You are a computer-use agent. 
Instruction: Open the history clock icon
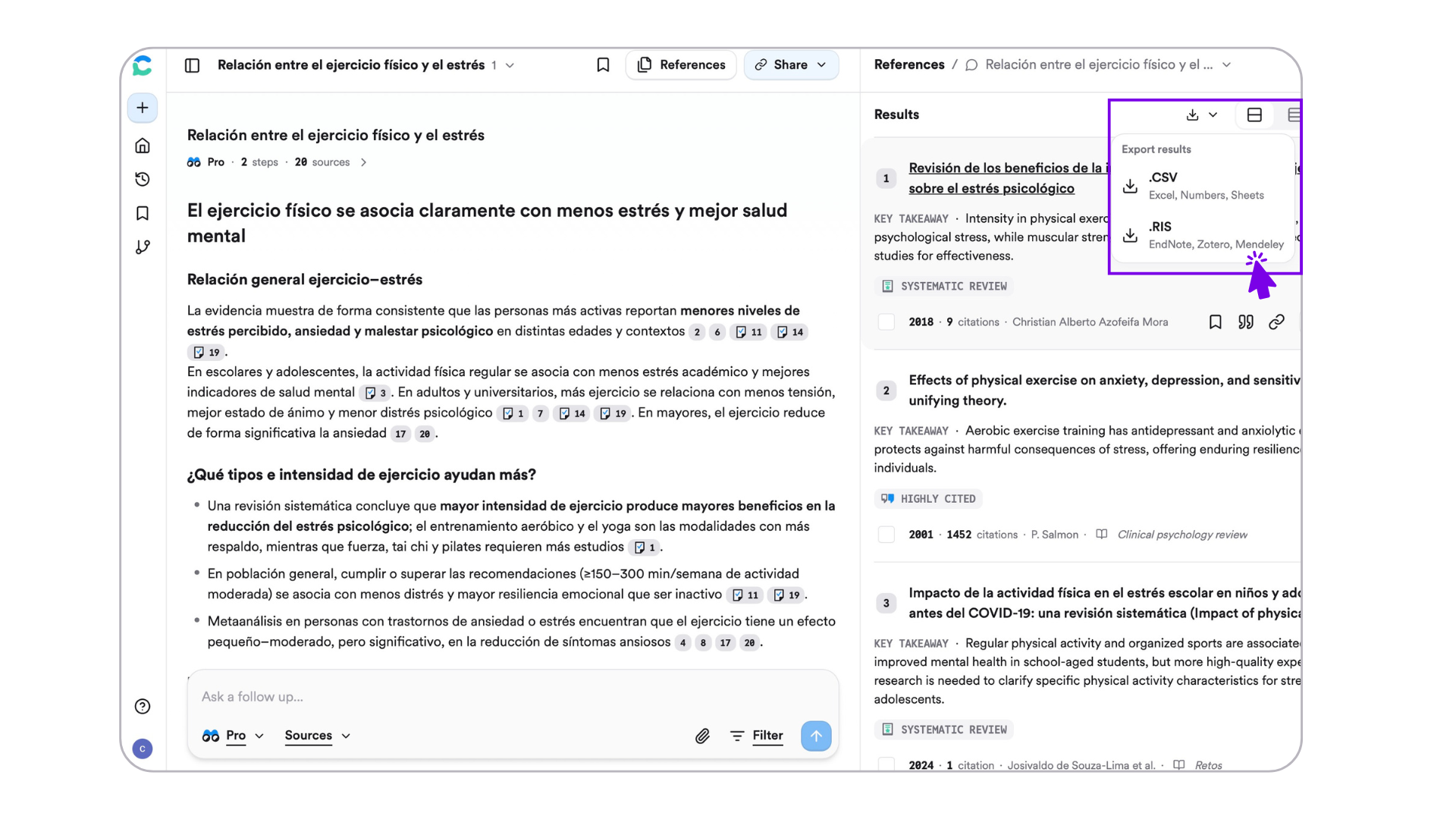(x=142, y=179)
